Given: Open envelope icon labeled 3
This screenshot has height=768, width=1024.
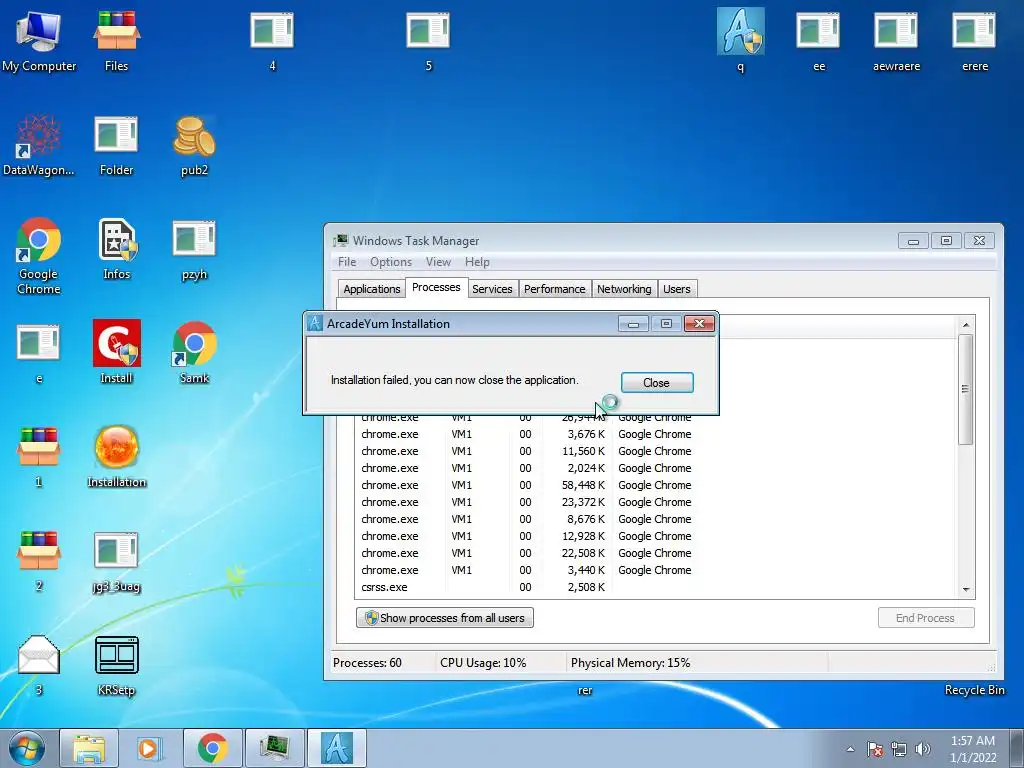Looking at the screenshot, I should (x=39, y=664).
